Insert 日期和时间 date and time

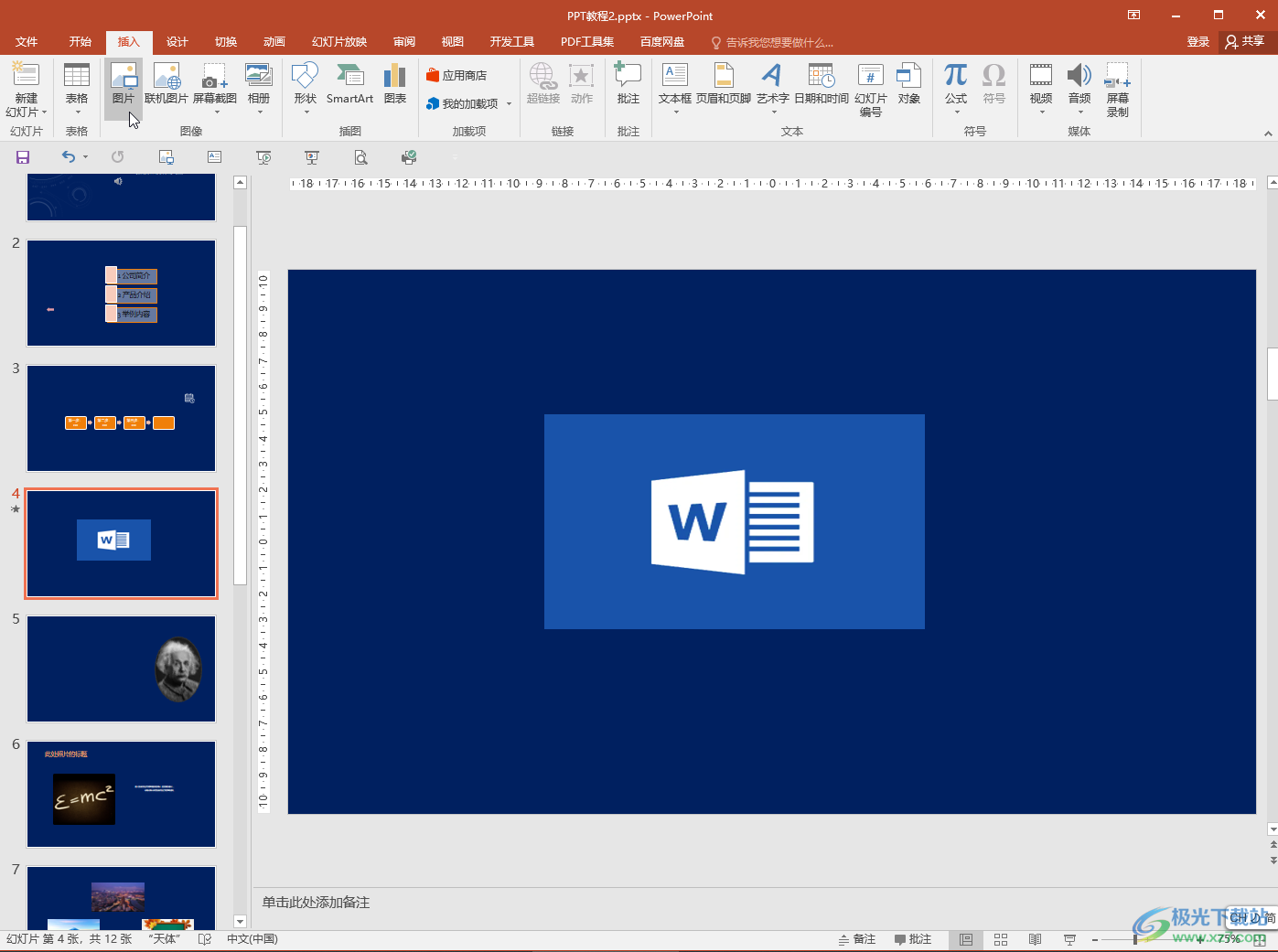pyautogui.click(x=822, y=84)
